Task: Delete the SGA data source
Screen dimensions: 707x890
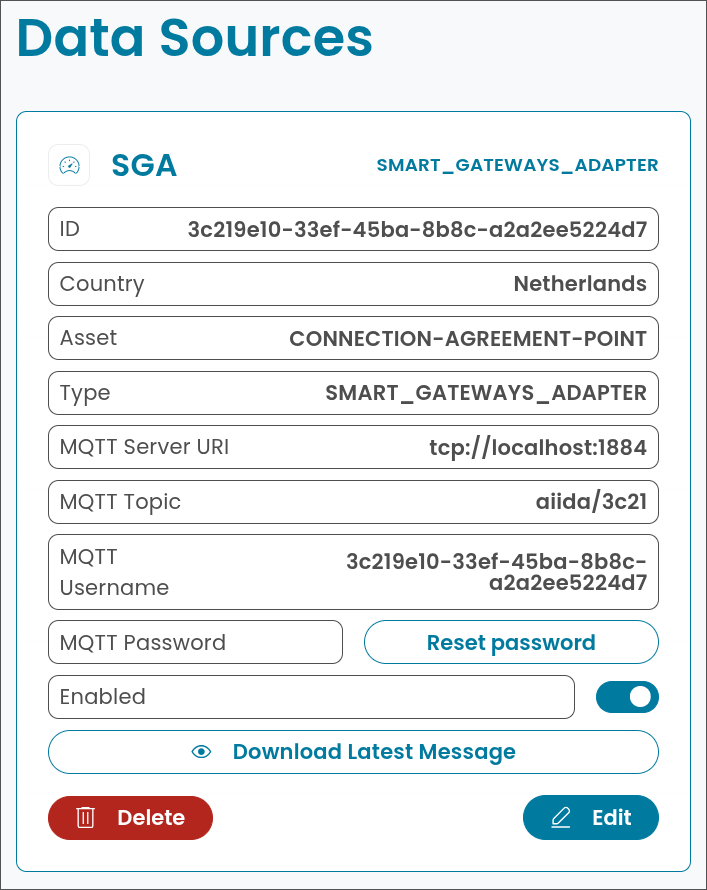Action: [130, 817]
